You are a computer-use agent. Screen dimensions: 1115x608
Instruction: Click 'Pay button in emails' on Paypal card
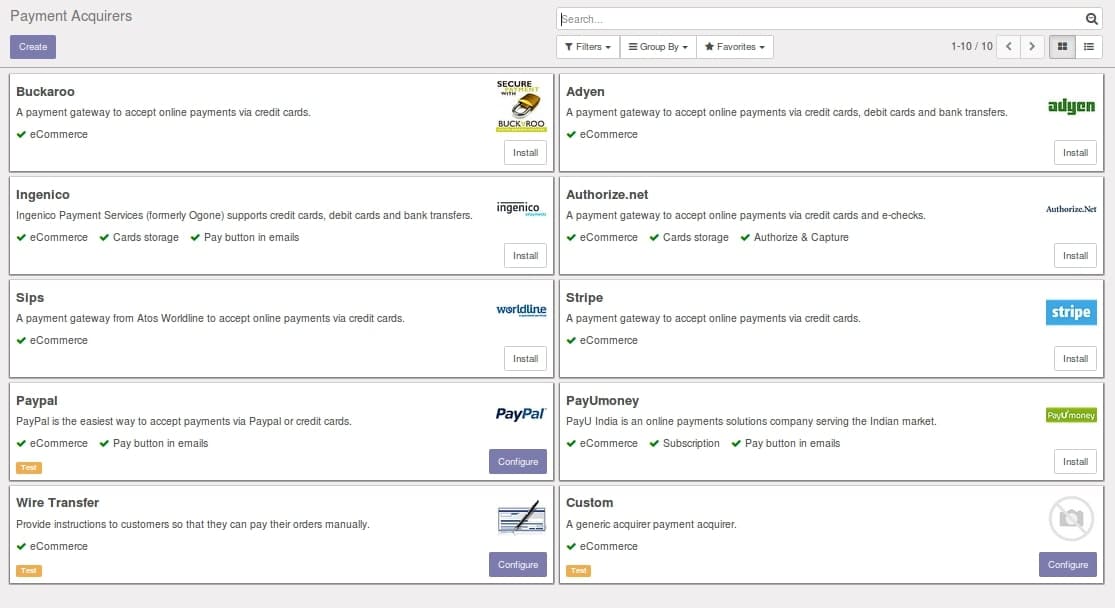click(x=161, y=444)
